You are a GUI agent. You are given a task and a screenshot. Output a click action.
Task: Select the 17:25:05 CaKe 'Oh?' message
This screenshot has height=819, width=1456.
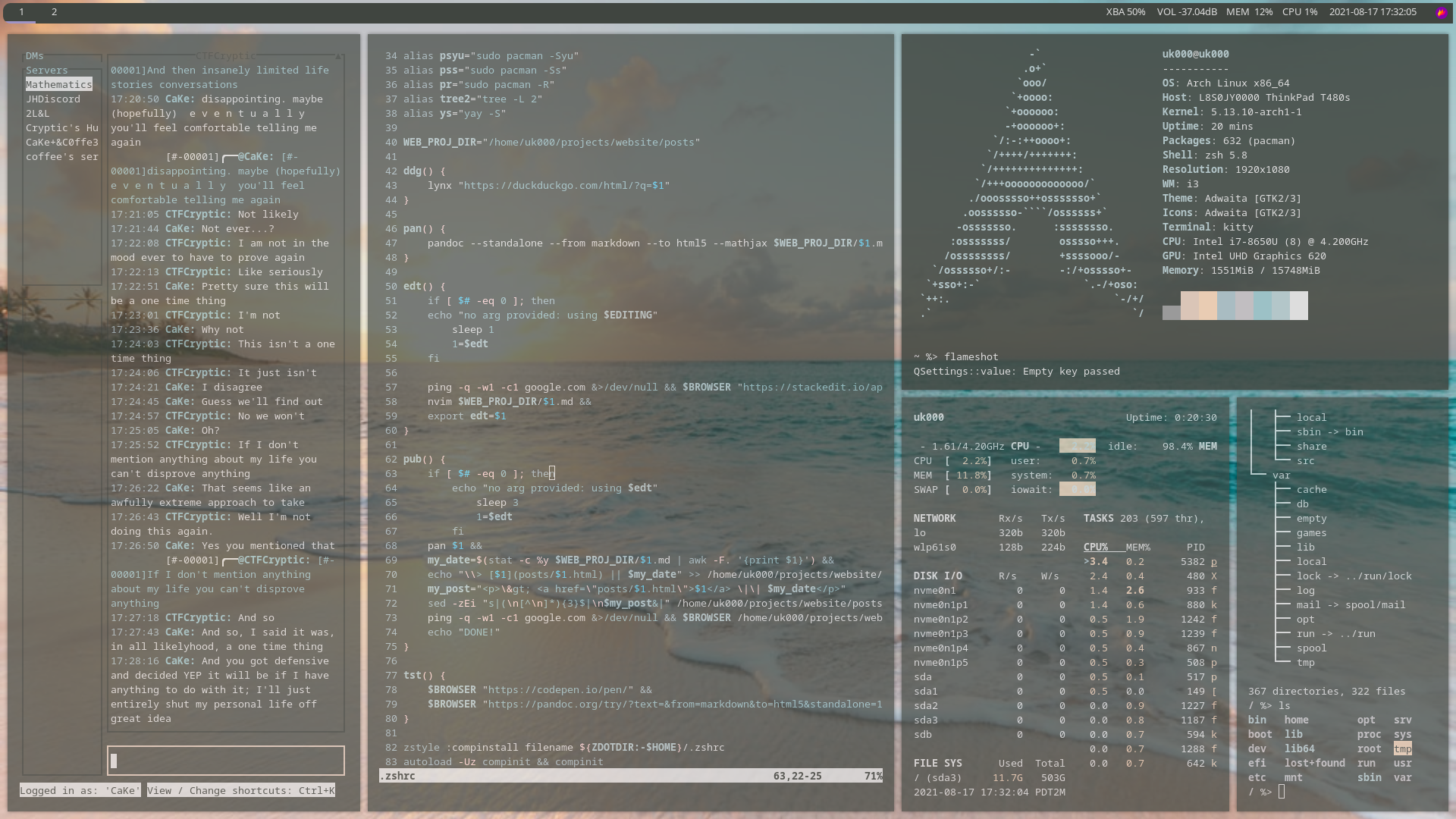click(x=165, y=431)
